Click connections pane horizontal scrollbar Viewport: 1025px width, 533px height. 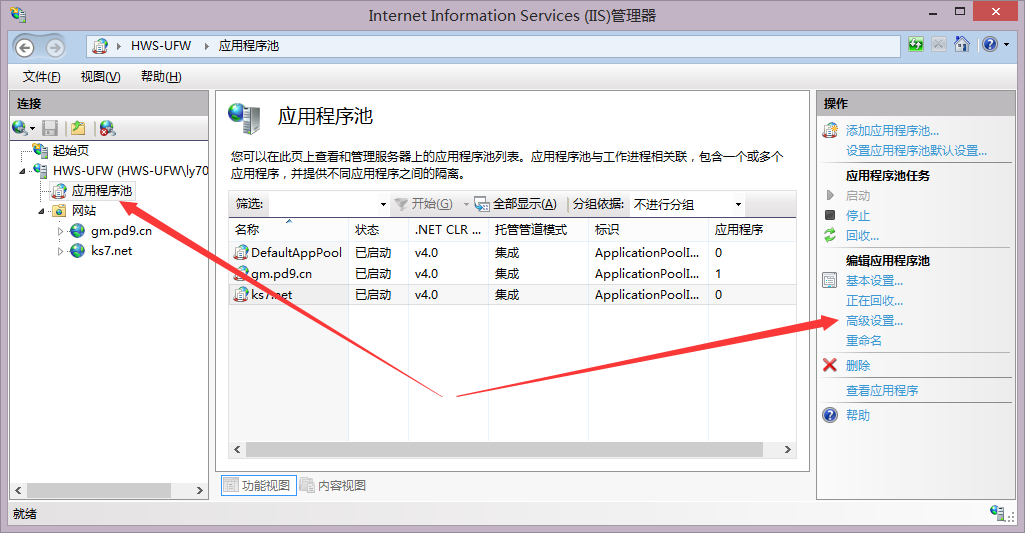point(99,490)
